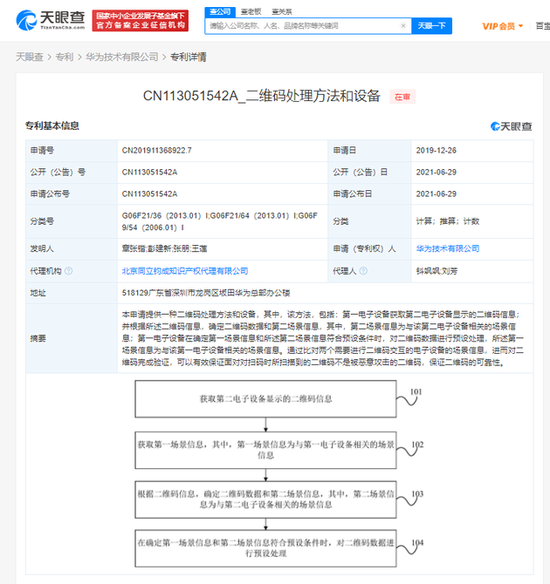Click help icon next to 代理人
This screenshot has width=550, height=584.
coord(363,271)
